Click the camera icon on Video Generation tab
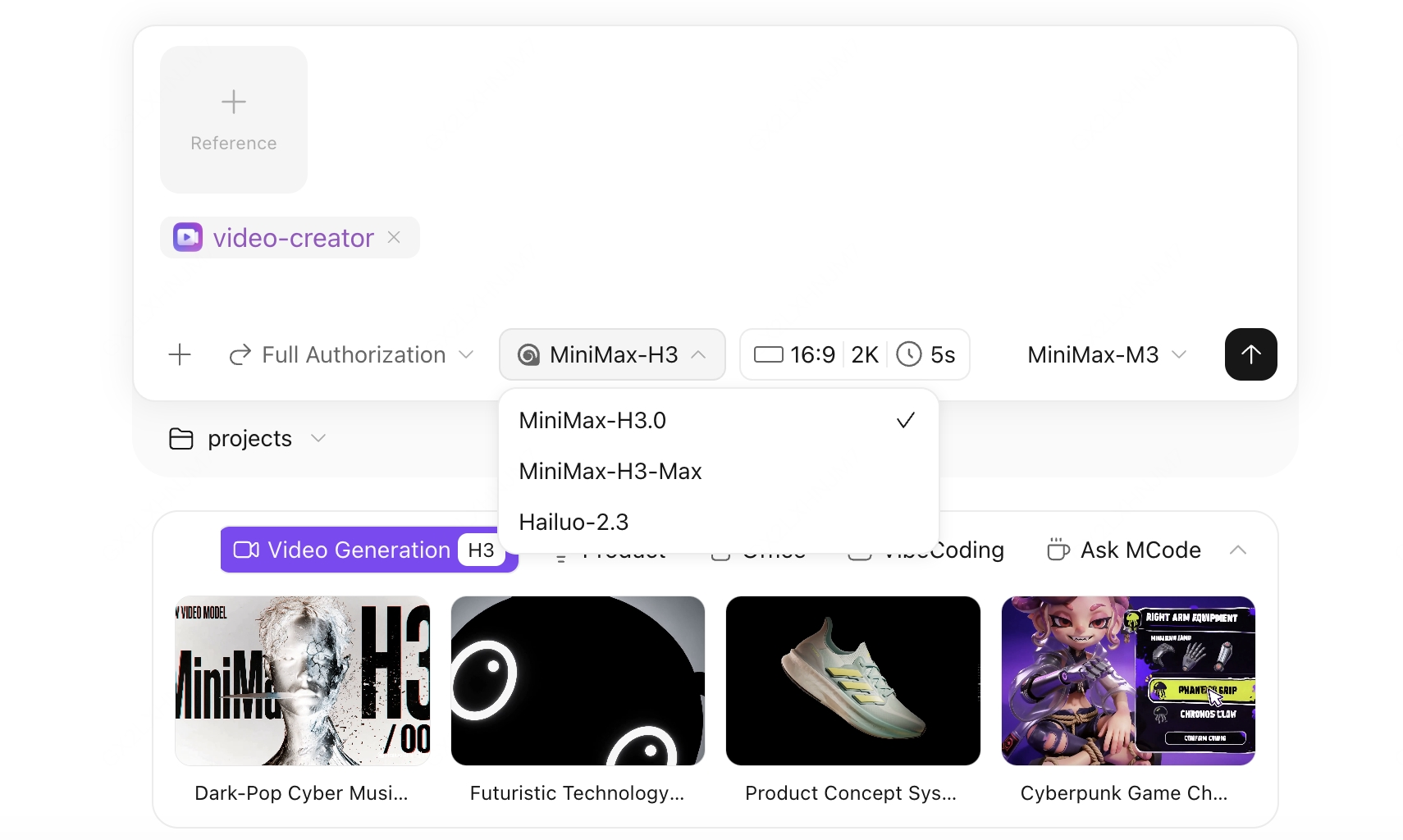Screen dimensions: 1403x840 (246, 550)
